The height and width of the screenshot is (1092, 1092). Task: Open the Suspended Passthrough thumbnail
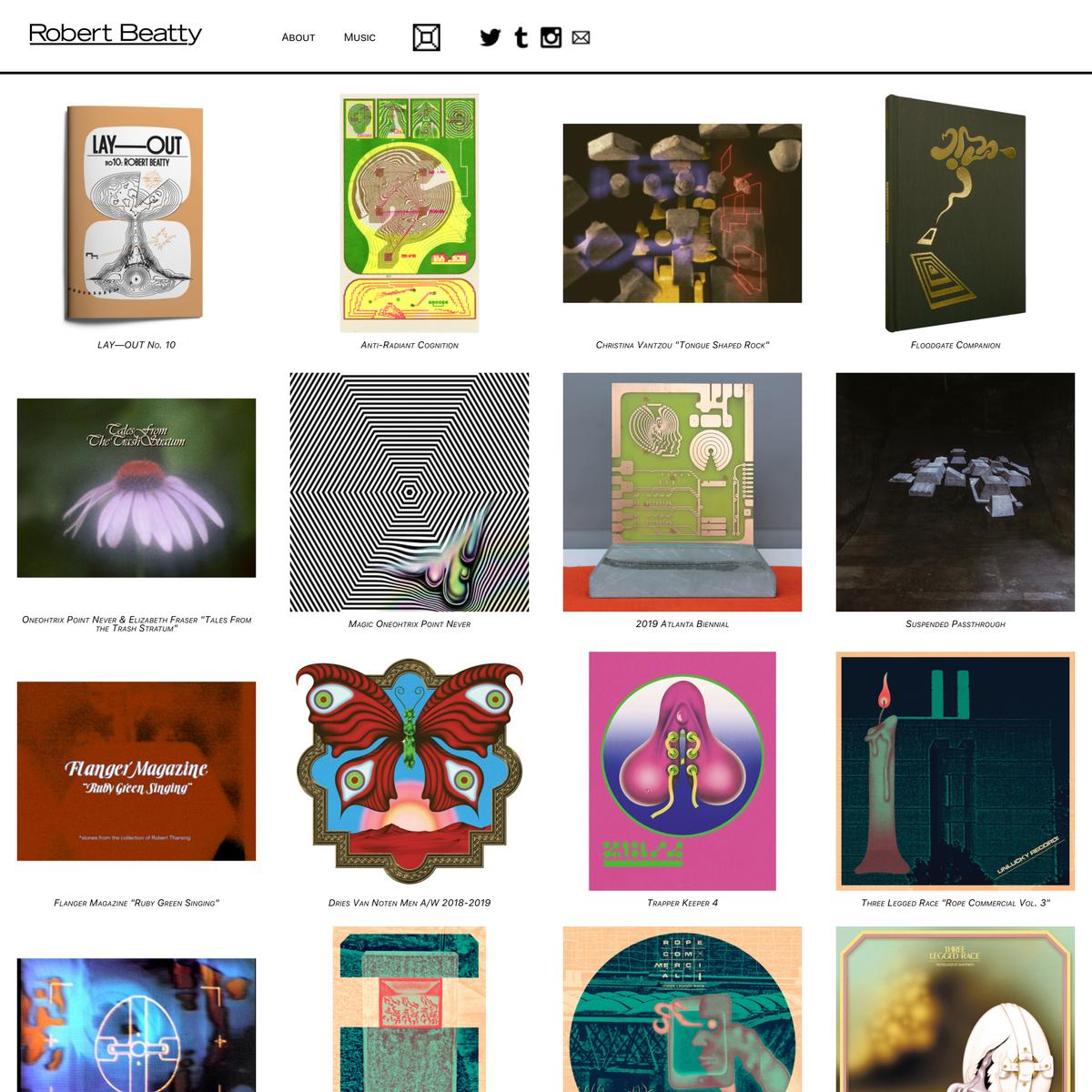pos(955,492)
